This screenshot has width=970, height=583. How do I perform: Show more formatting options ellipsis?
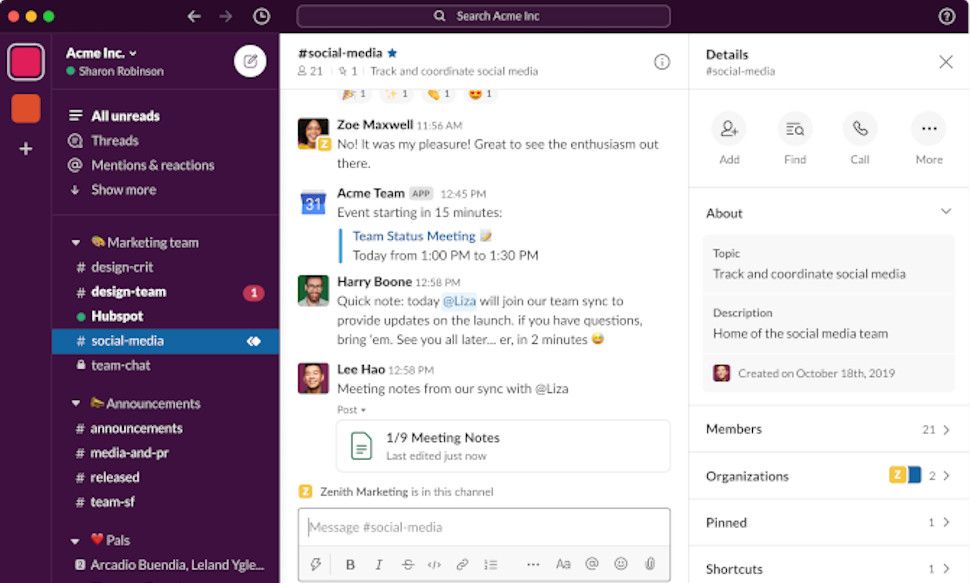tap(533, 564)
